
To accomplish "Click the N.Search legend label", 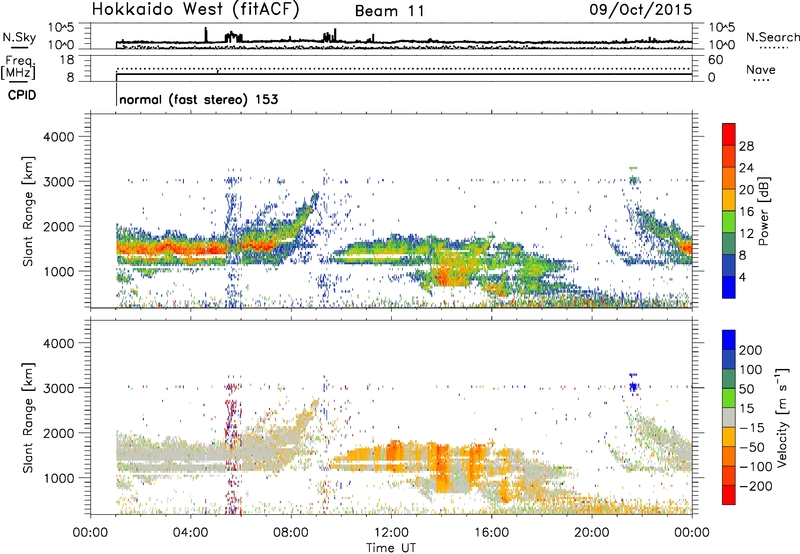I will 772,37.
